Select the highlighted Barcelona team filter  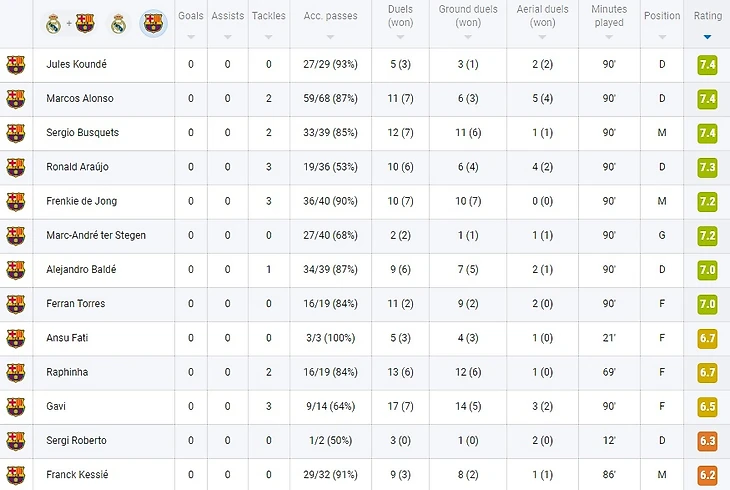[153, 23]
